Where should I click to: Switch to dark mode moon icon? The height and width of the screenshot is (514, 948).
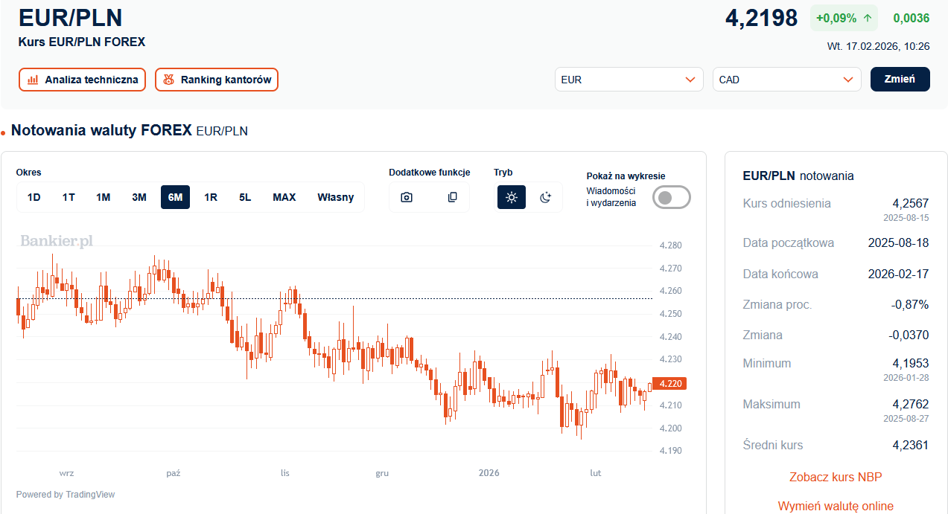coord(545,197)
